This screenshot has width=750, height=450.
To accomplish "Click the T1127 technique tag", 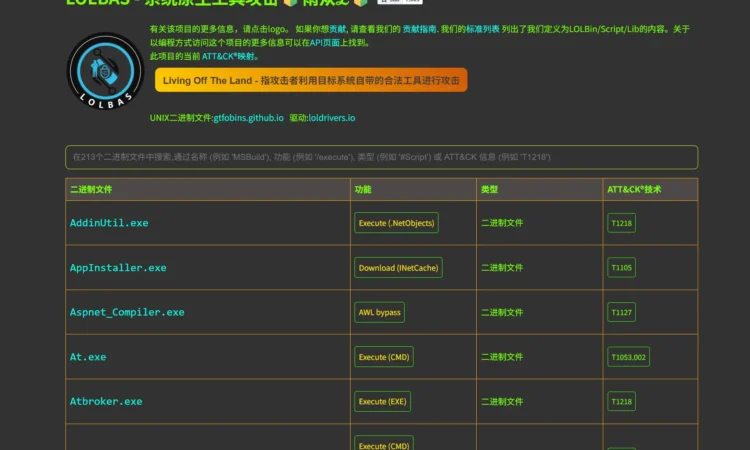I will [621, 312].
